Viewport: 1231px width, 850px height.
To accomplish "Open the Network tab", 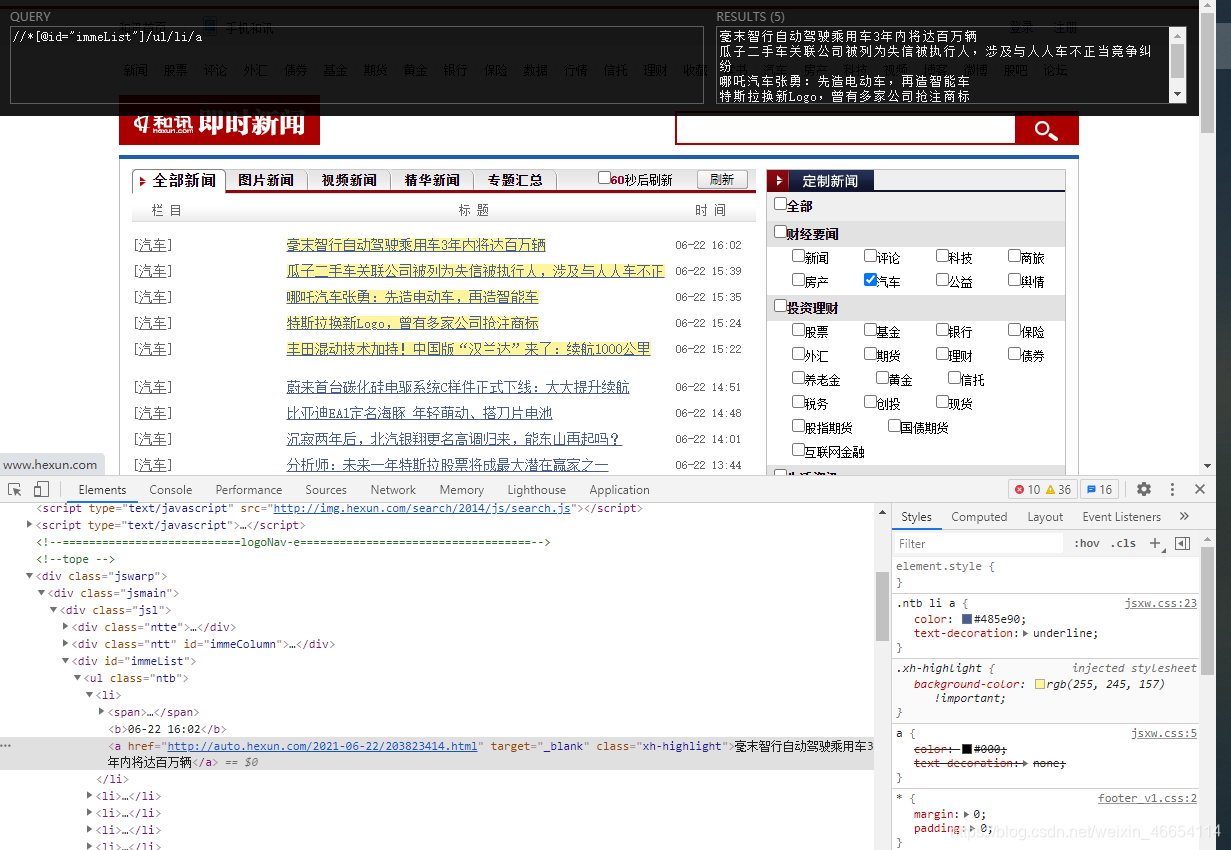I will pyautogui.click(x=393, y=490).
